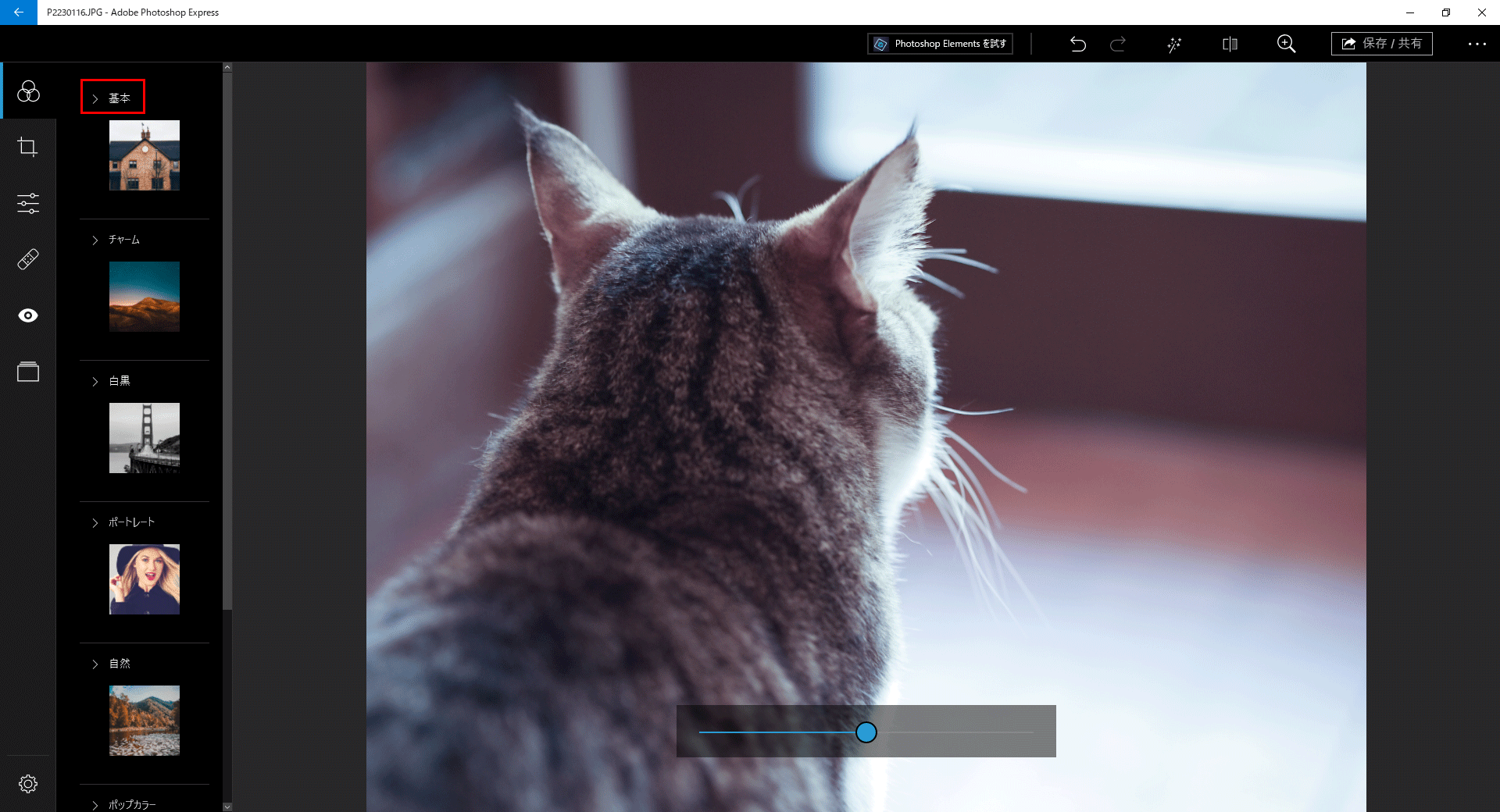Open the Corrections adjustment sliders icon
This screenshot has width=1500, height=812.
coord(28,204)
